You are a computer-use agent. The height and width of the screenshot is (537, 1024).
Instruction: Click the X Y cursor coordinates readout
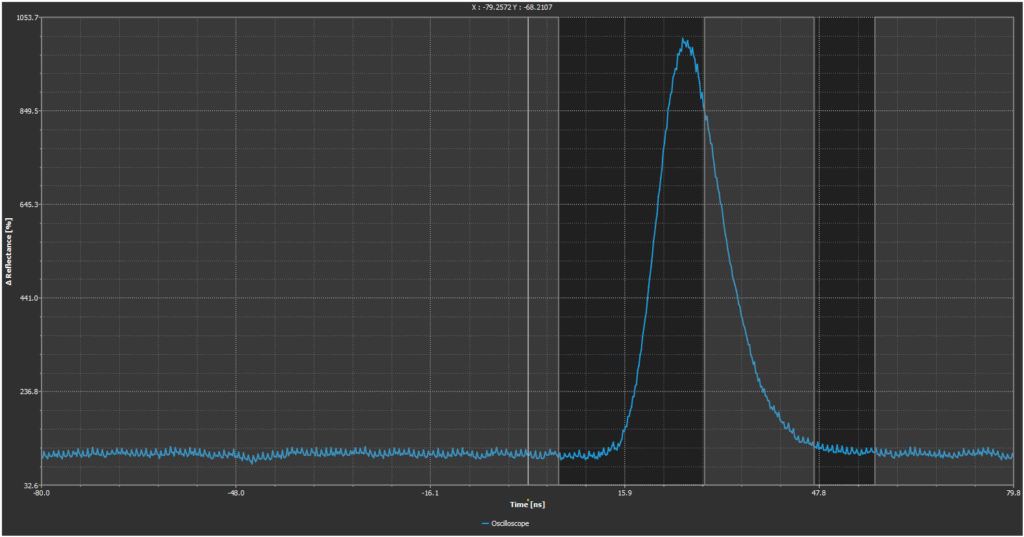tap(512, 7)
